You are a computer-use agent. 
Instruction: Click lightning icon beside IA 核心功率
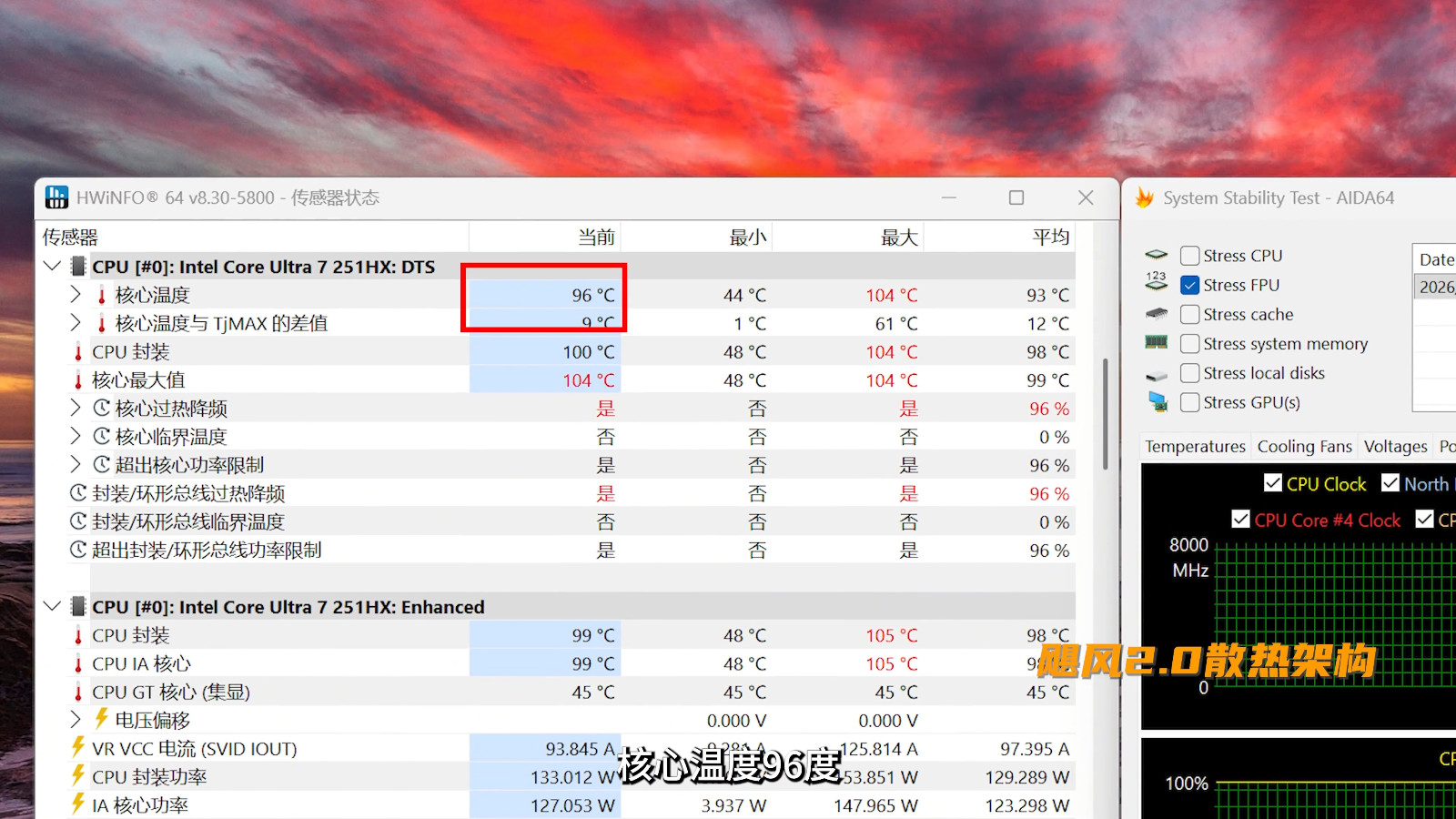click(78, 804)
